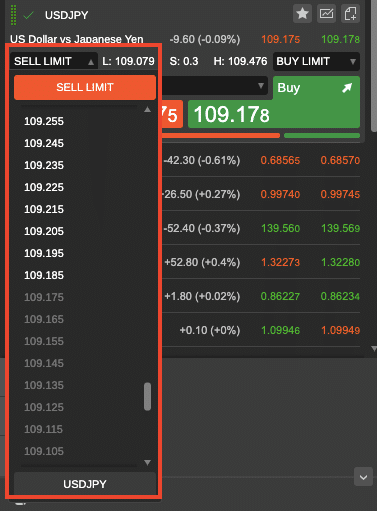
Task: Click the -42.30 (-0.61%) change value
Action: tap(201, 160)
